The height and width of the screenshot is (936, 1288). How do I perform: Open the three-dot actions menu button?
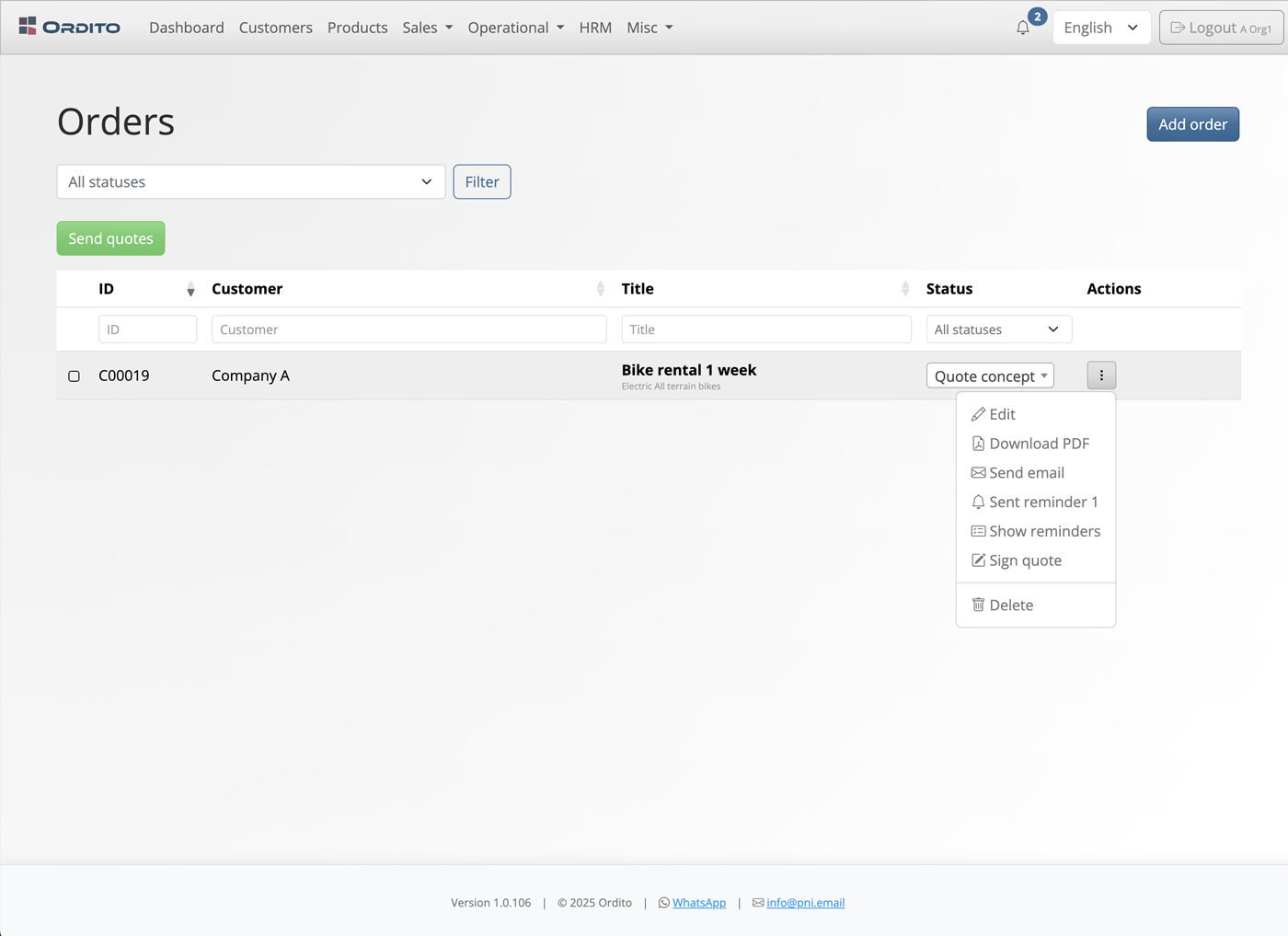click(1101, 376)
